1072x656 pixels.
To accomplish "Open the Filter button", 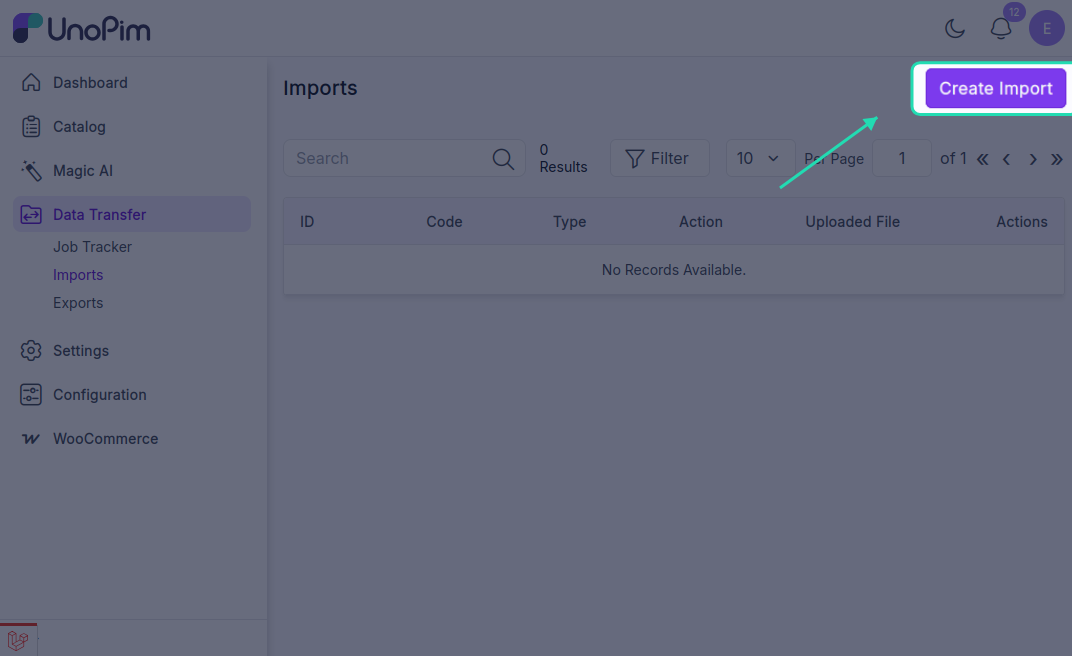I will pos(659,158).
